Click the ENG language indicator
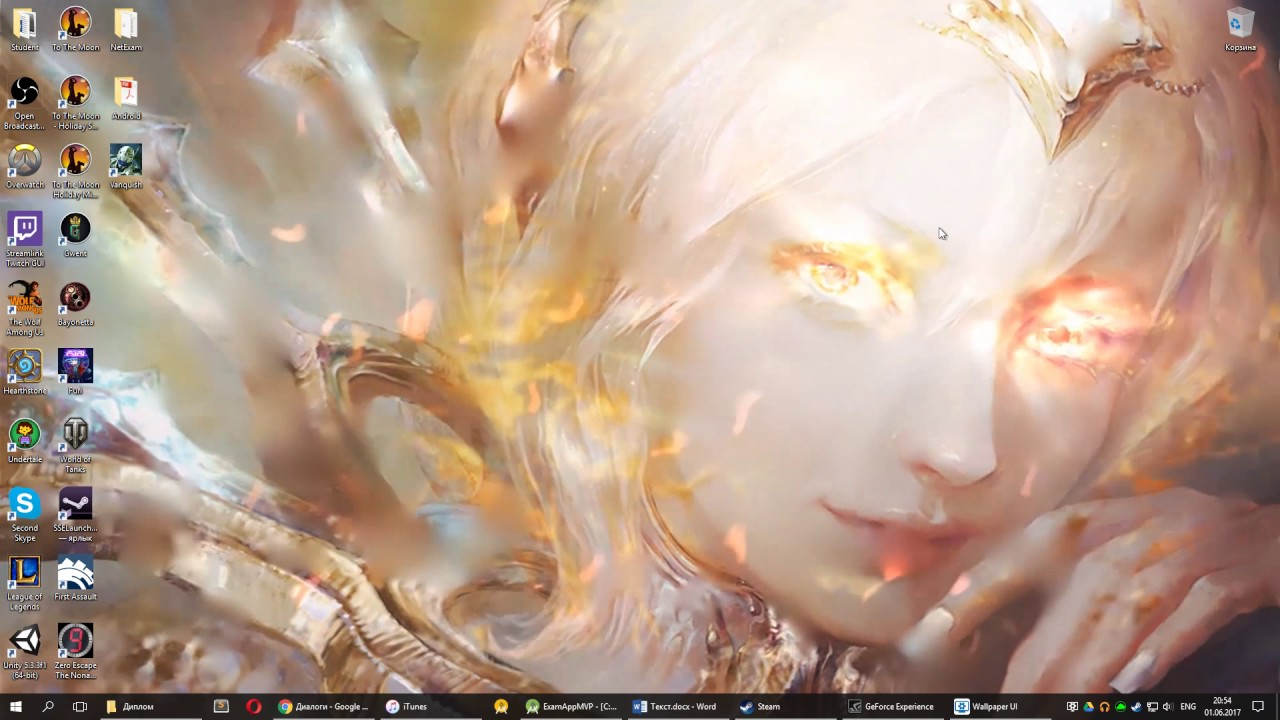 click(x=1188, y=706)
